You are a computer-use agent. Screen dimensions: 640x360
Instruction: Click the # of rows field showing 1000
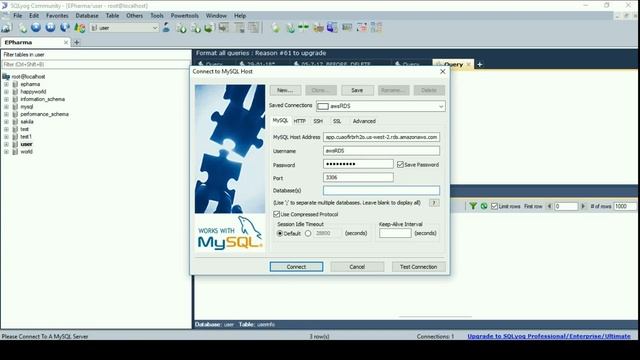(625, 206)
